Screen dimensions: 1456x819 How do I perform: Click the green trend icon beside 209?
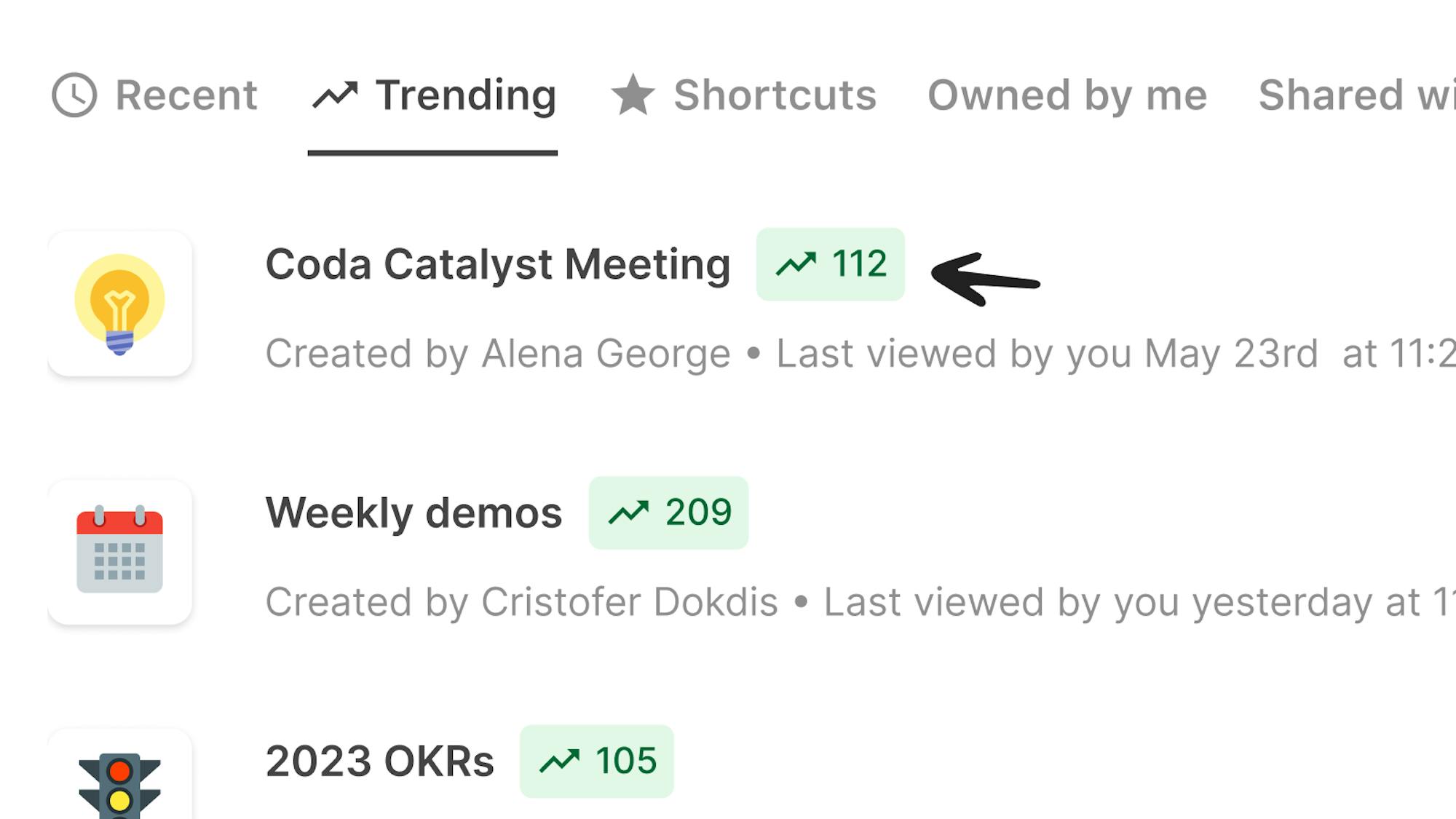[x=628, y=513]
